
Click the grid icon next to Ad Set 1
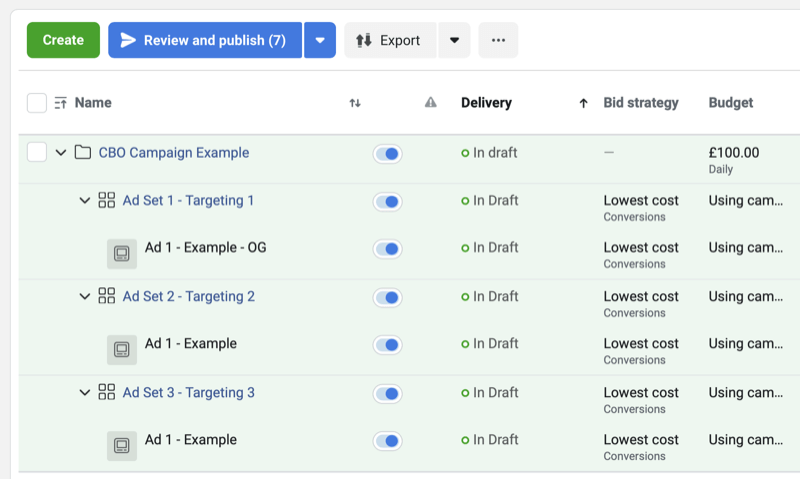point(107,200)
